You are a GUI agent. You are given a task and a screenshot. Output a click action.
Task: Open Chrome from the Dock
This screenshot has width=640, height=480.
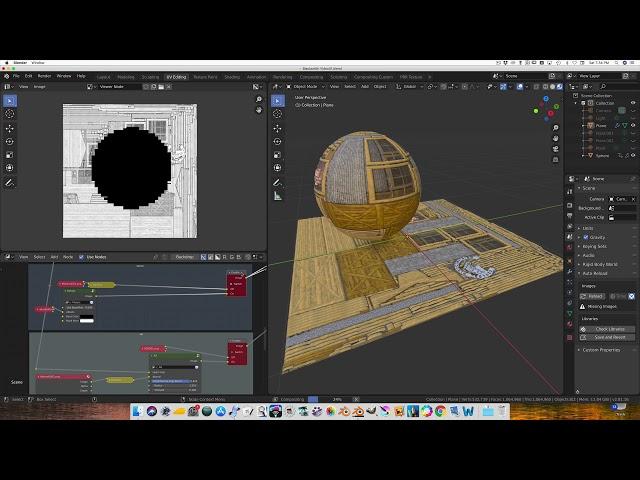(x=440, y=411)
